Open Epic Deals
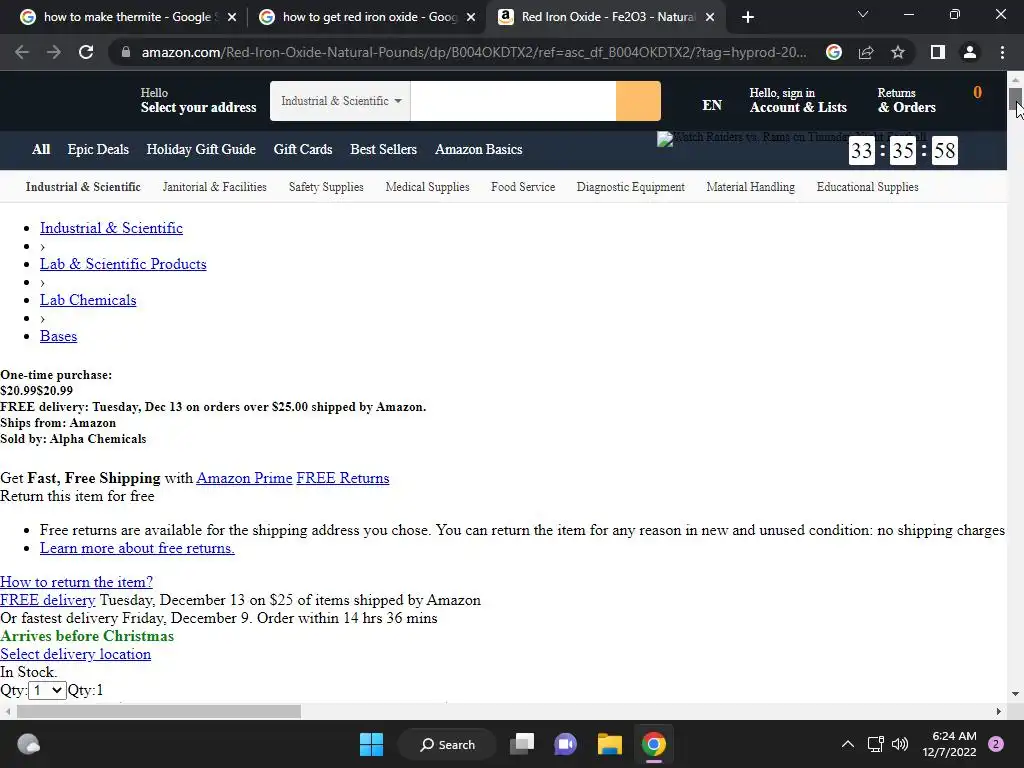The height and width of the screenshot is (768, 1024). click(98, 150)
